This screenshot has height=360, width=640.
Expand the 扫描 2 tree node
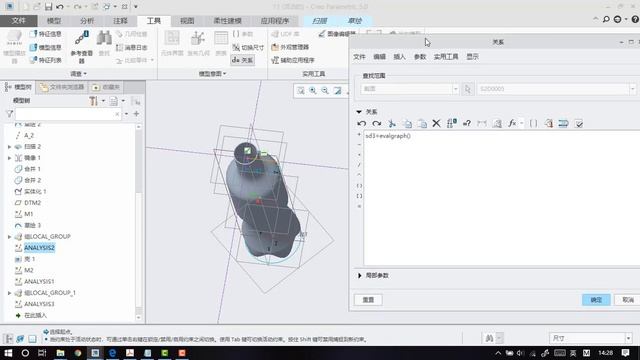click(x=9, y=147)
